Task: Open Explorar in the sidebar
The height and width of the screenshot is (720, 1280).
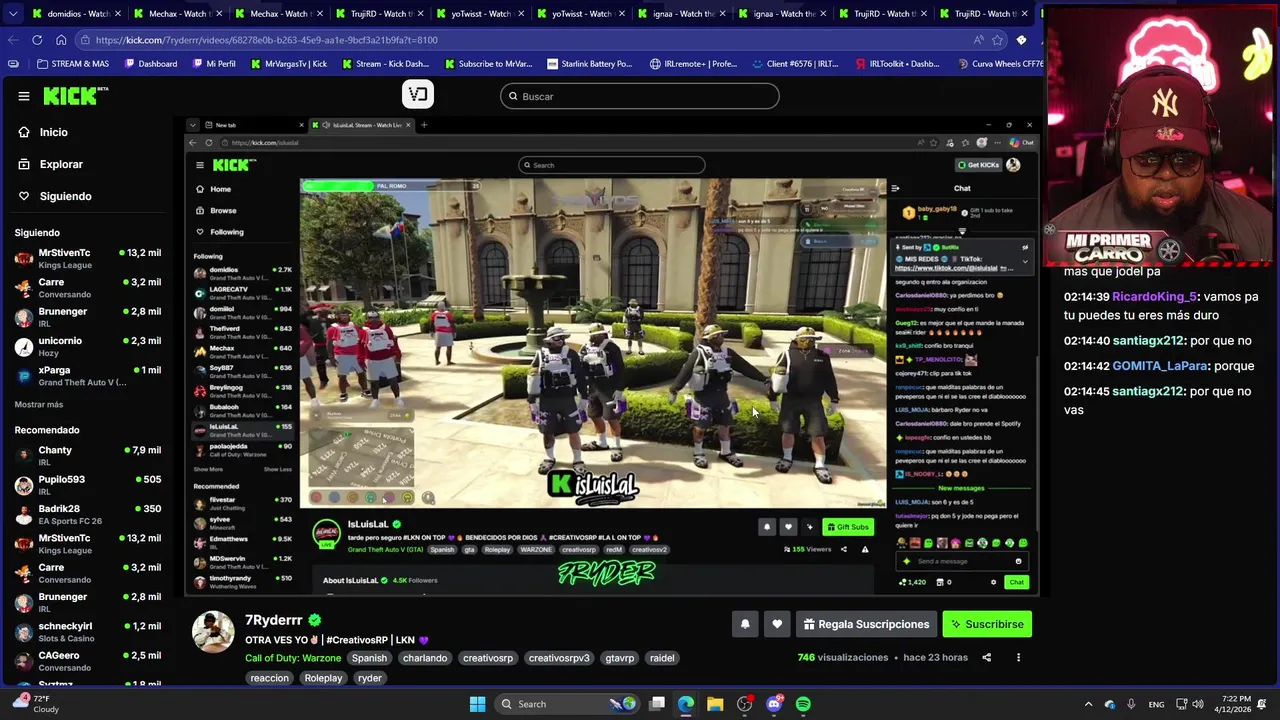Action: tap(61, 164)
